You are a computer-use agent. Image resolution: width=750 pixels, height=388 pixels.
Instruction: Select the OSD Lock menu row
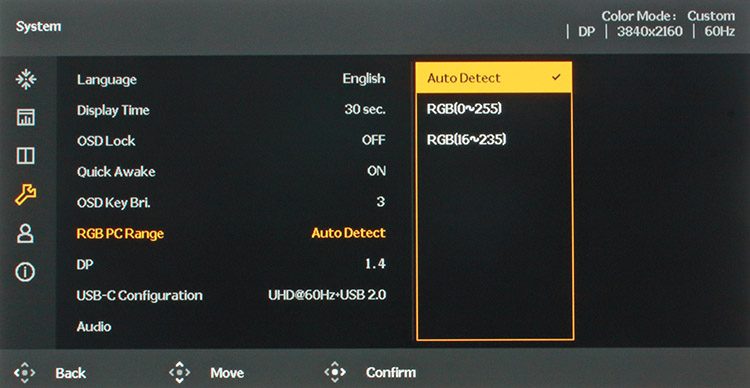[x=231, y=141]
